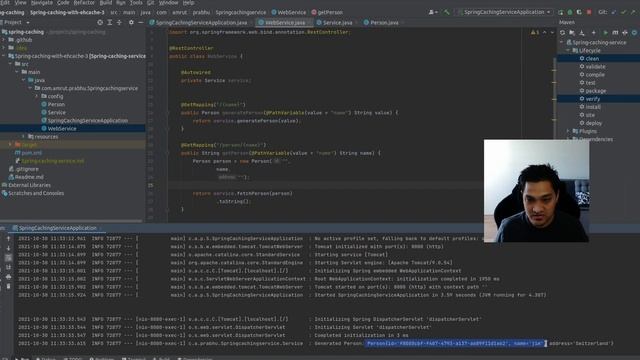Go to previous highlighted error arrow in editor

544,32
